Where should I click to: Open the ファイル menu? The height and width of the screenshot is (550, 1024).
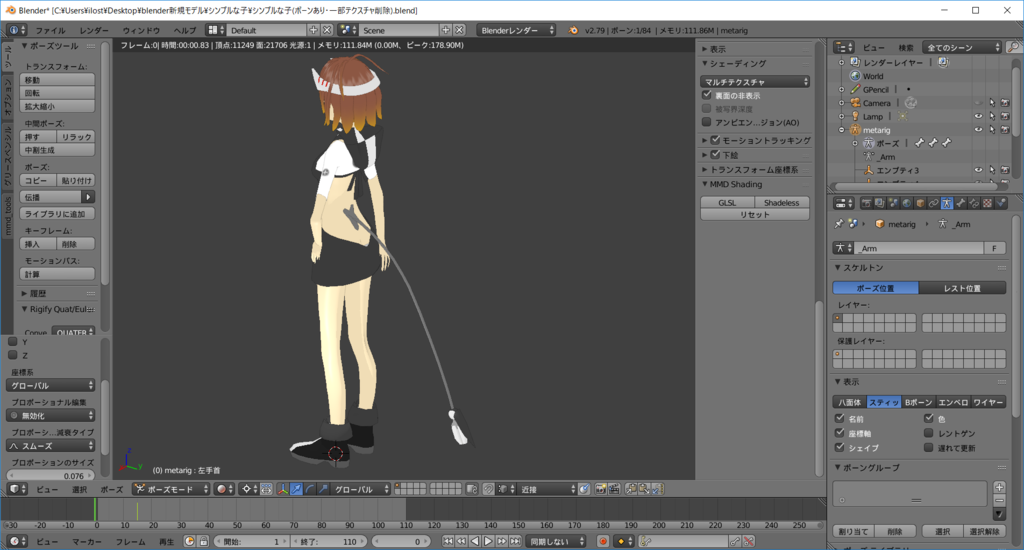50,31
